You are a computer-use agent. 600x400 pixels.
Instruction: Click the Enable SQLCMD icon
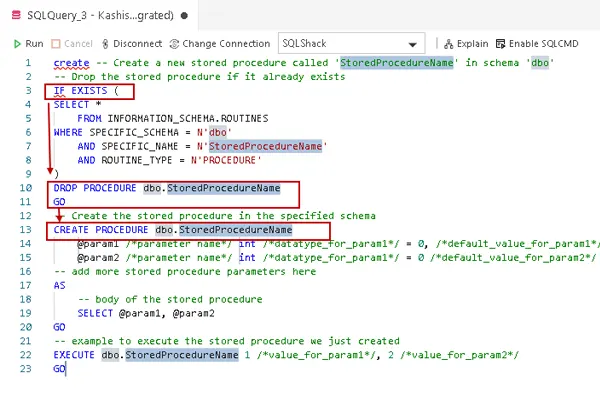click(501, 44)
